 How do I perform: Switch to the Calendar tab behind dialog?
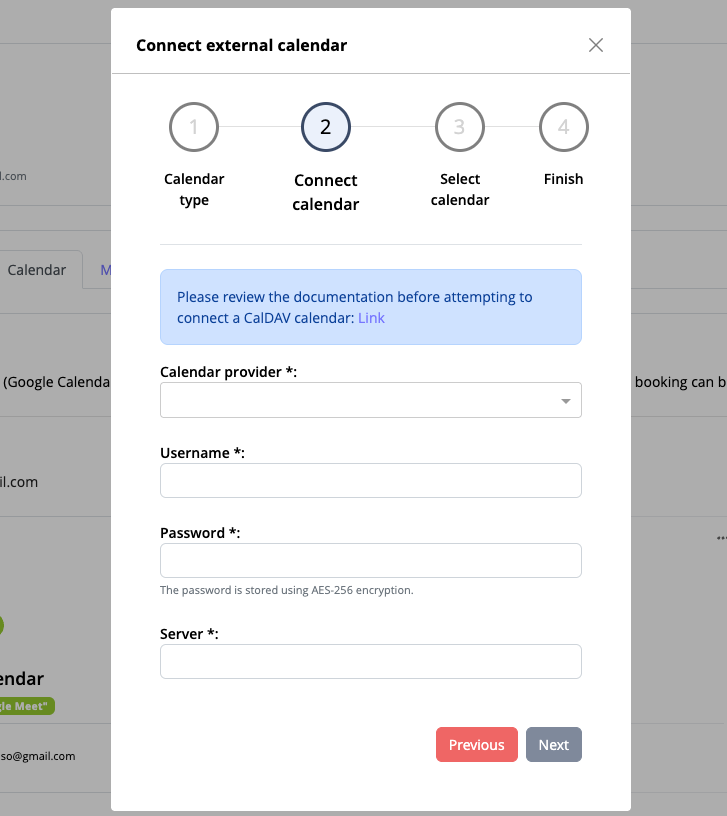[37, 270]
